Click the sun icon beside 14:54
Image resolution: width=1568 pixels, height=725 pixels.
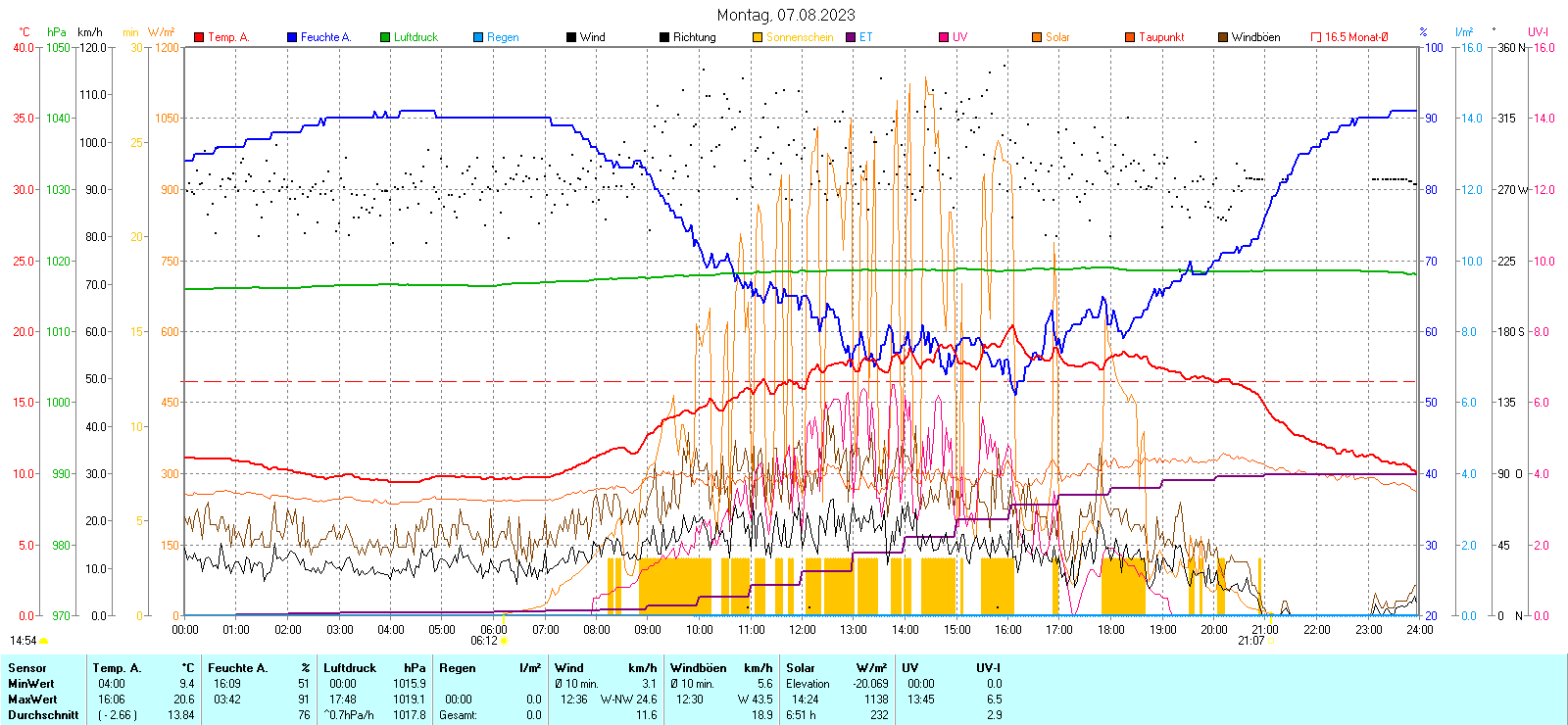[44, 641]
